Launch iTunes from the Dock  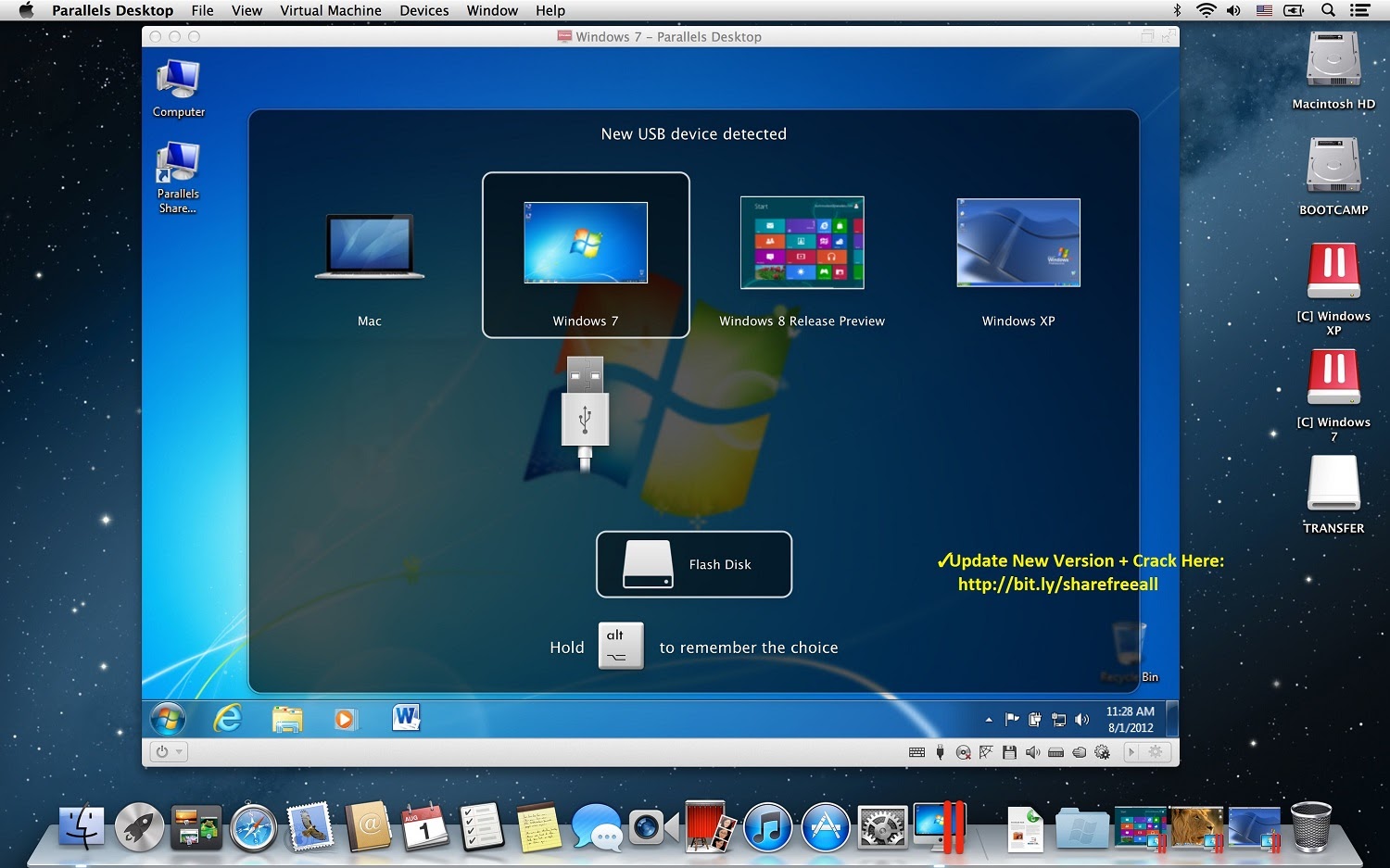point(768,826)
